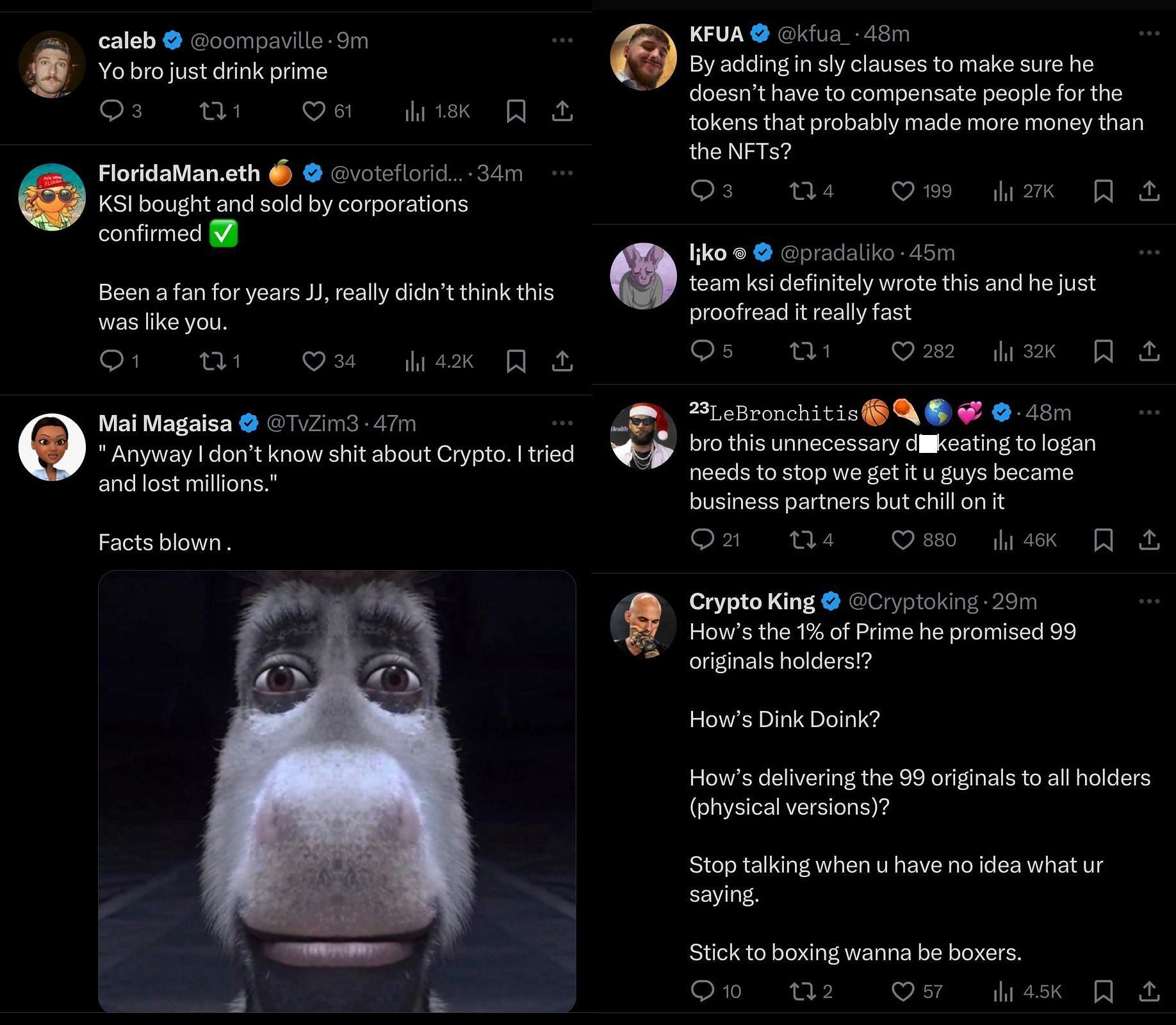Open the donkey meme image

coord(337,791)
